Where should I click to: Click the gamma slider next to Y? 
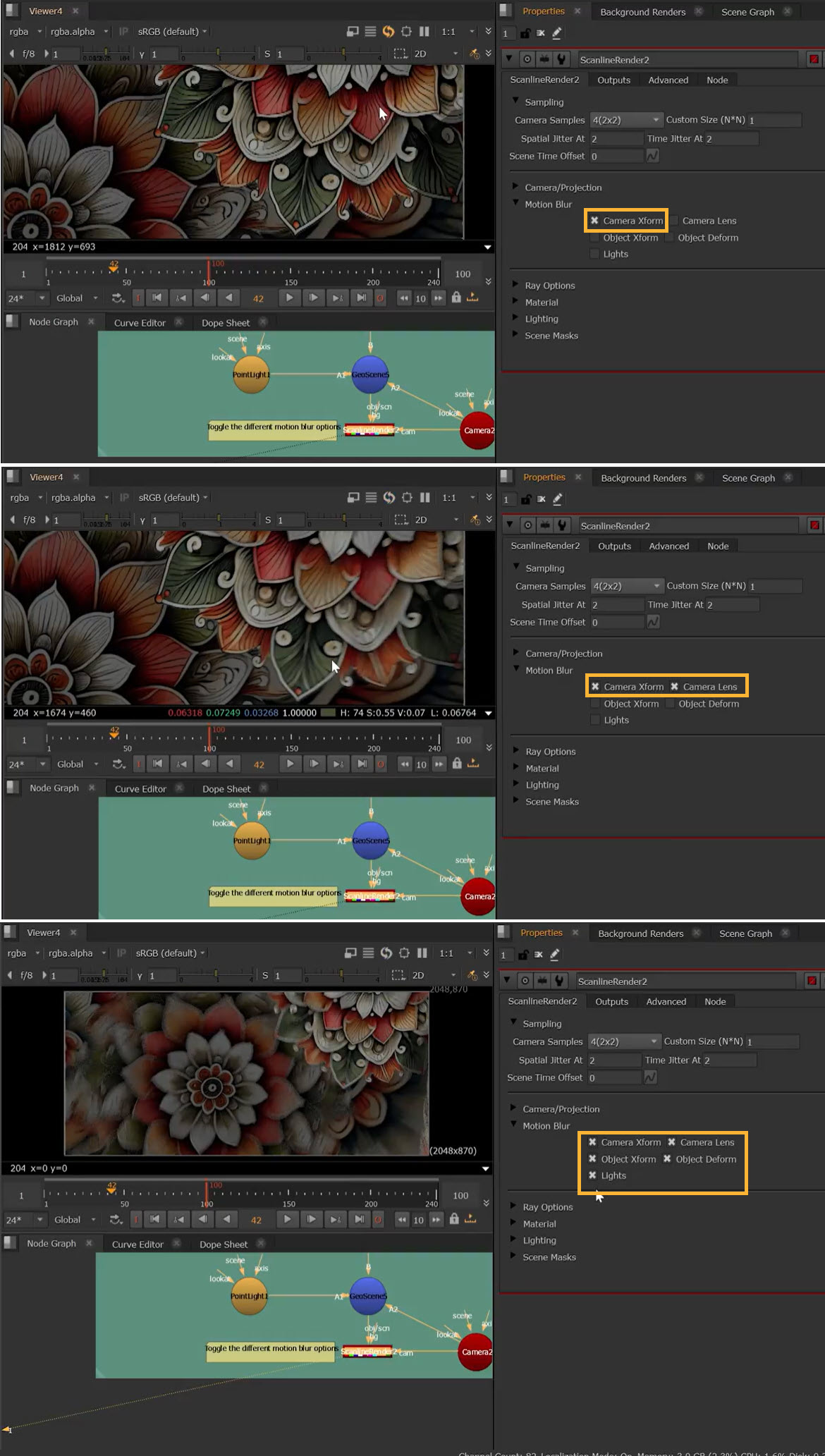pyautogui.click(x=217, y=54)
